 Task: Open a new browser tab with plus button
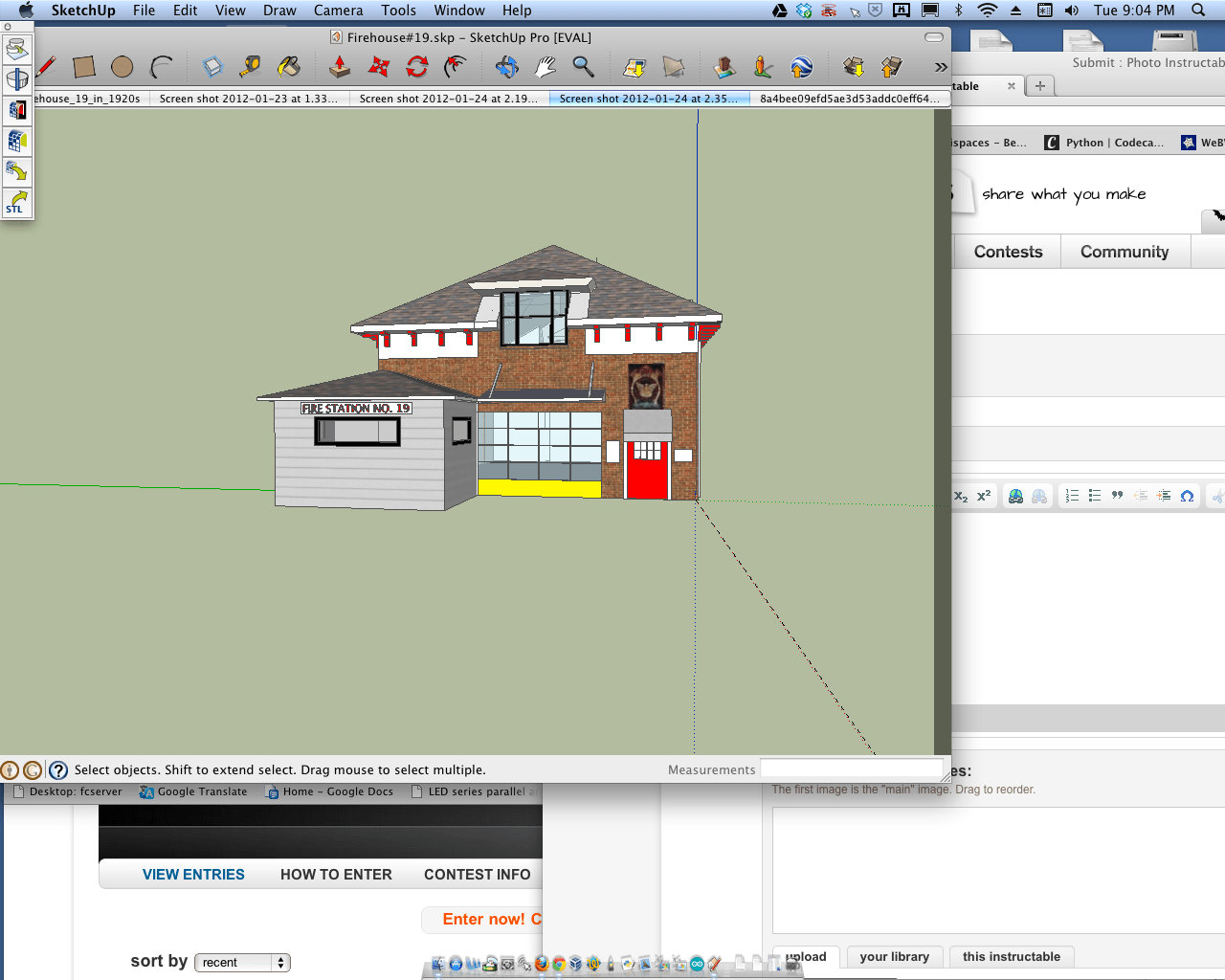click(1040, 86)
